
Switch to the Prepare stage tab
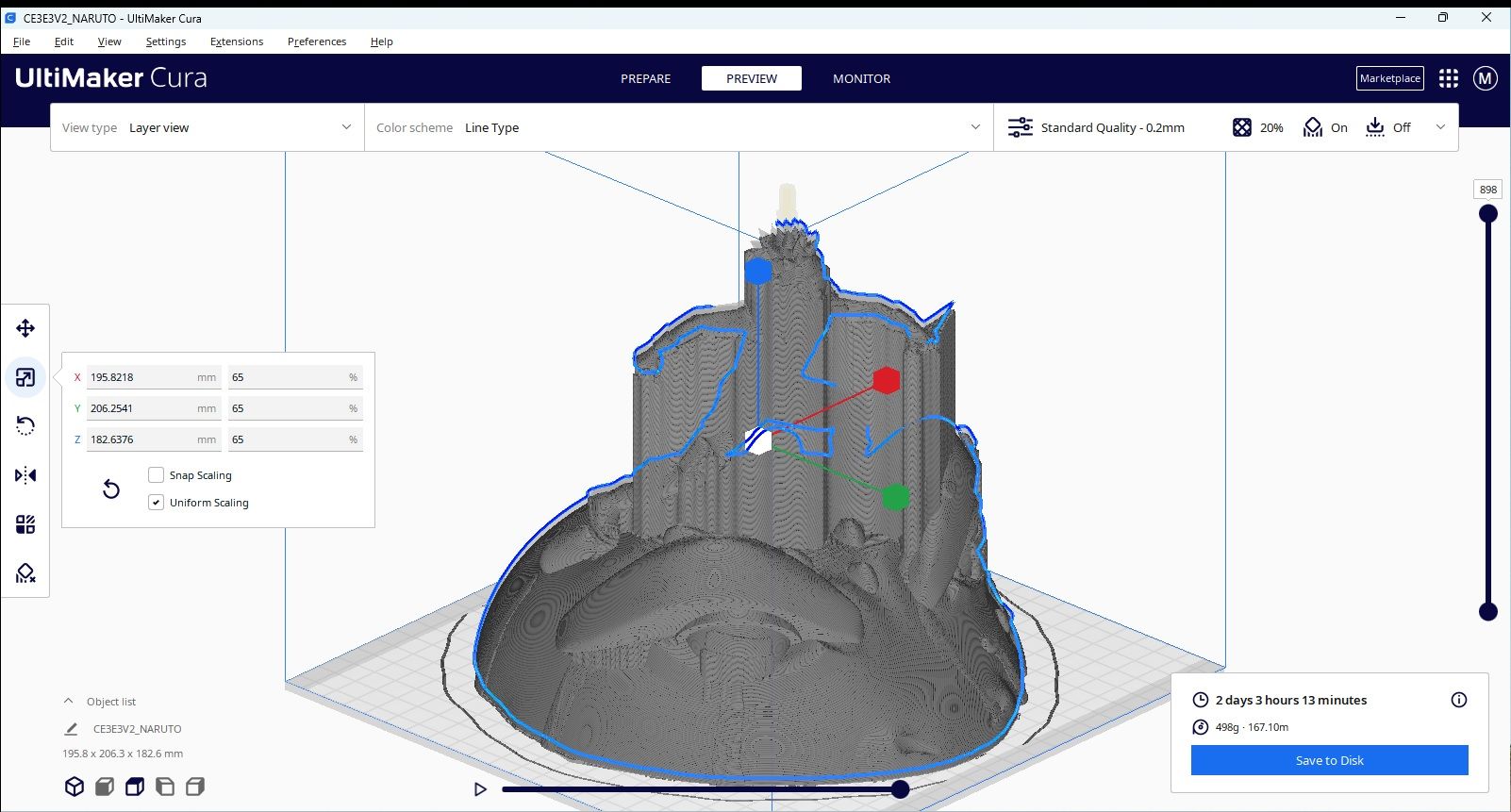pos(646,78)
